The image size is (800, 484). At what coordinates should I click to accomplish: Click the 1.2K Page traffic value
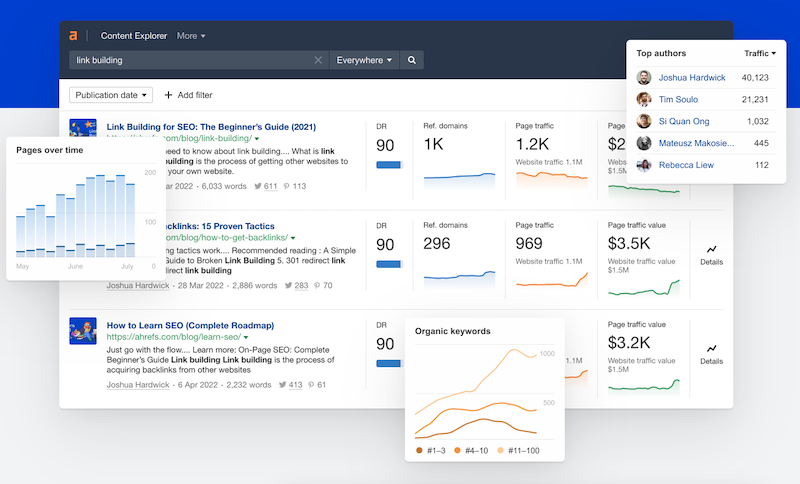[532, 145]
